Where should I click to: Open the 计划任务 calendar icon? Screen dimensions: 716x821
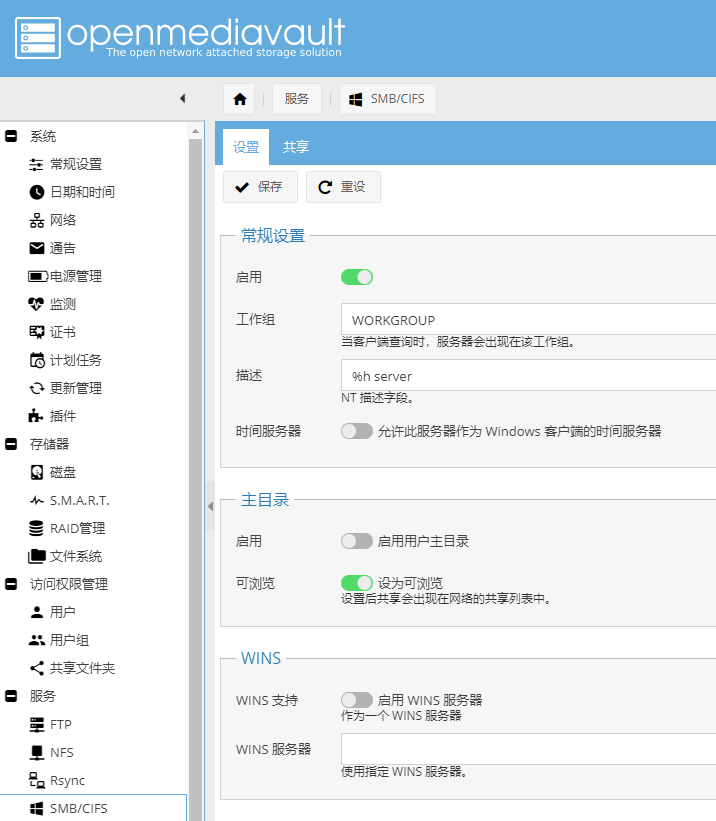point(37,360)
